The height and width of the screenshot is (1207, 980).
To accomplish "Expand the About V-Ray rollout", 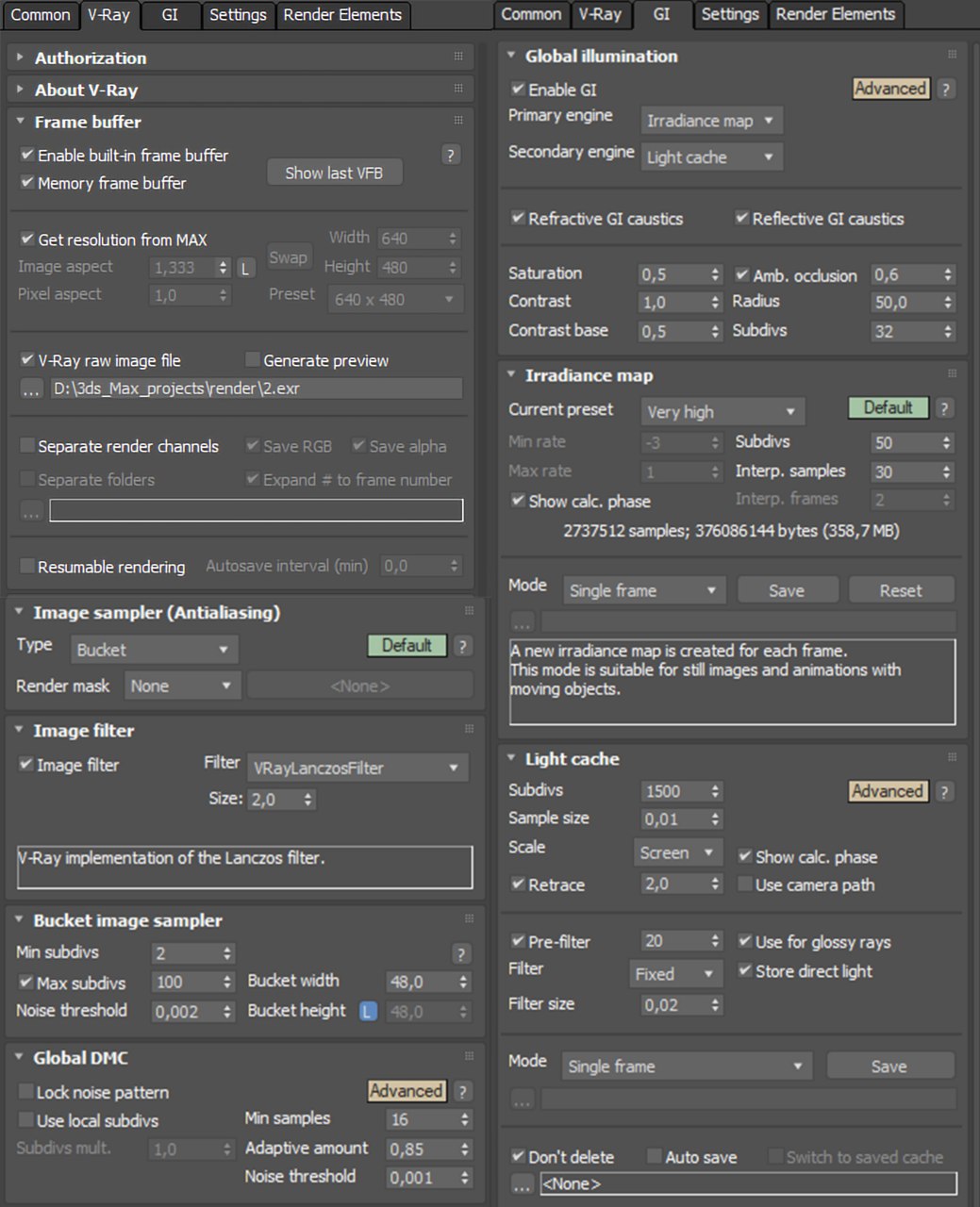I will point(20,90).
